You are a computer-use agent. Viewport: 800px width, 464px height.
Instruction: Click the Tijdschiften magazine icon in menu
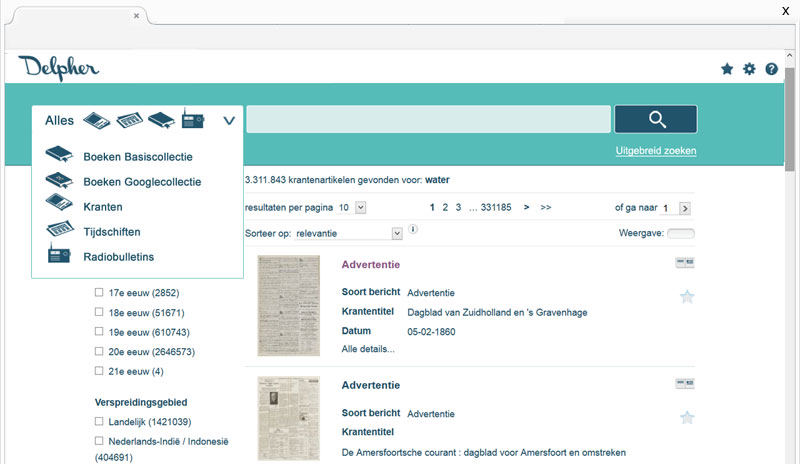click(x=60, y=228)
